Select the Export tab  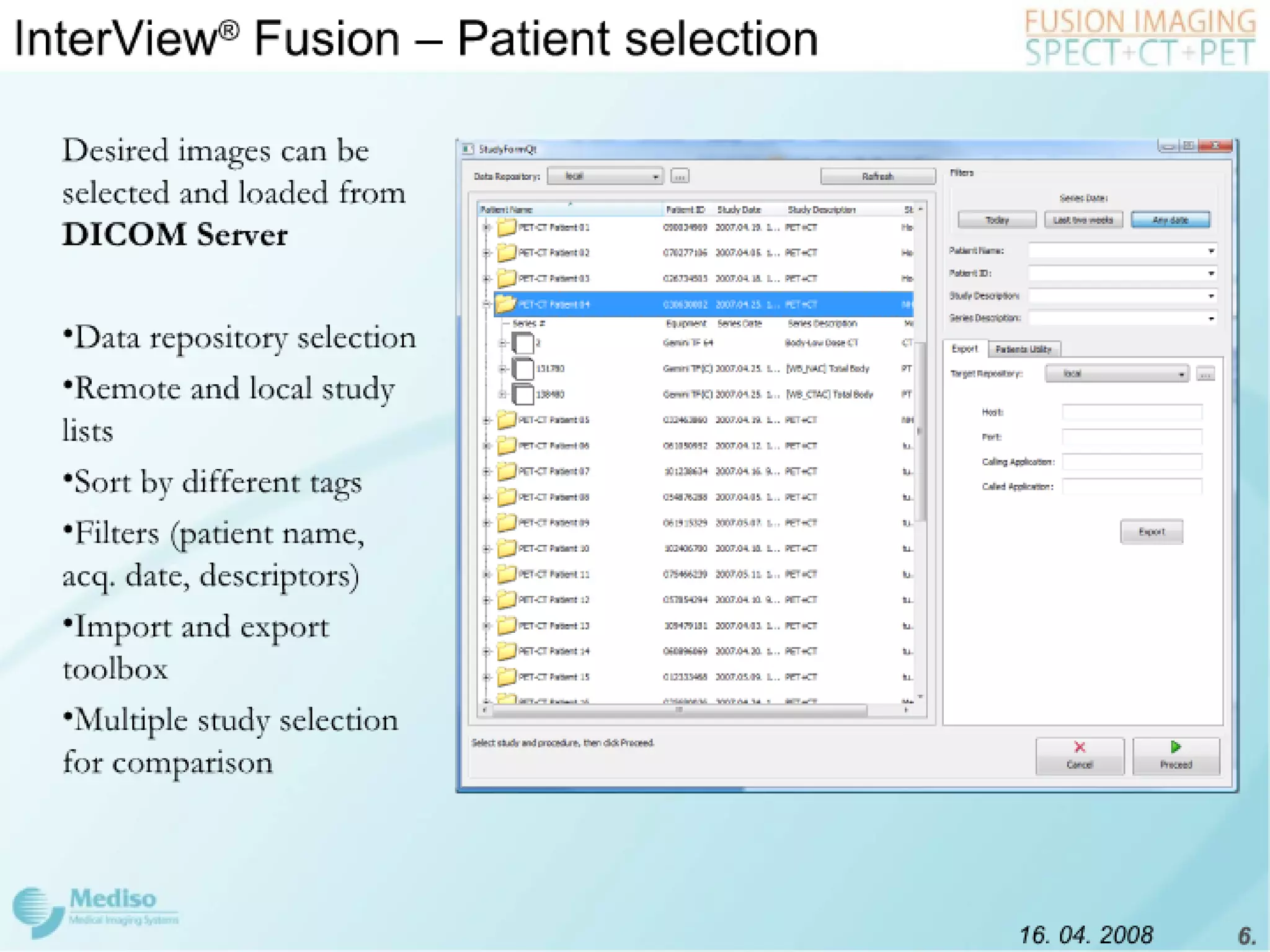click(x=964, y=349)
